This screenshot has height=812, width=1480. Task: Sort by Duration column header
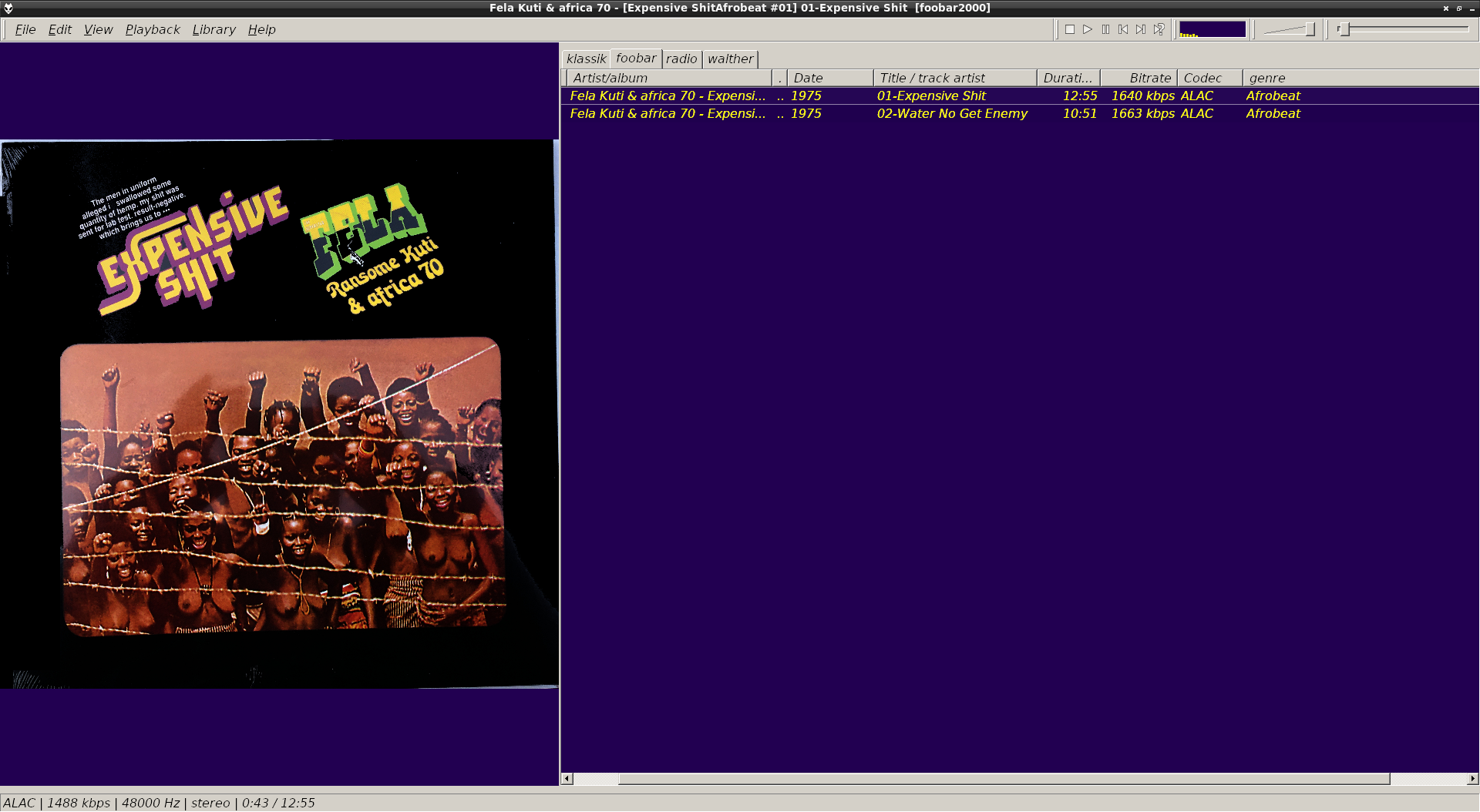[1068, 78]
